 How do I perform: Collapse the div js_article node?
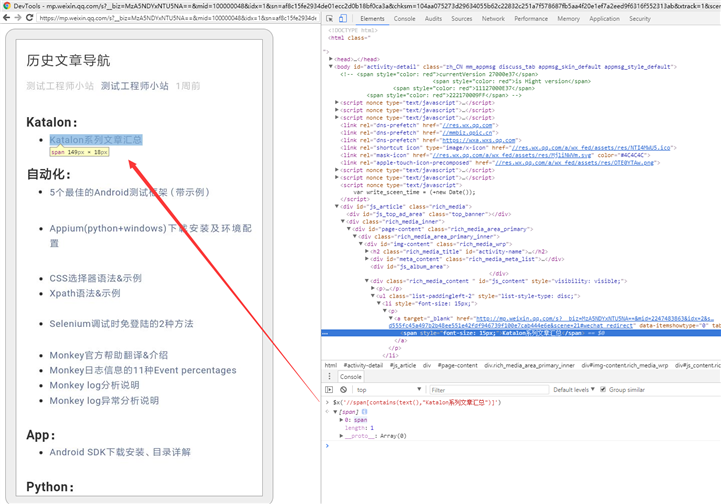click(x=337, y=206)
